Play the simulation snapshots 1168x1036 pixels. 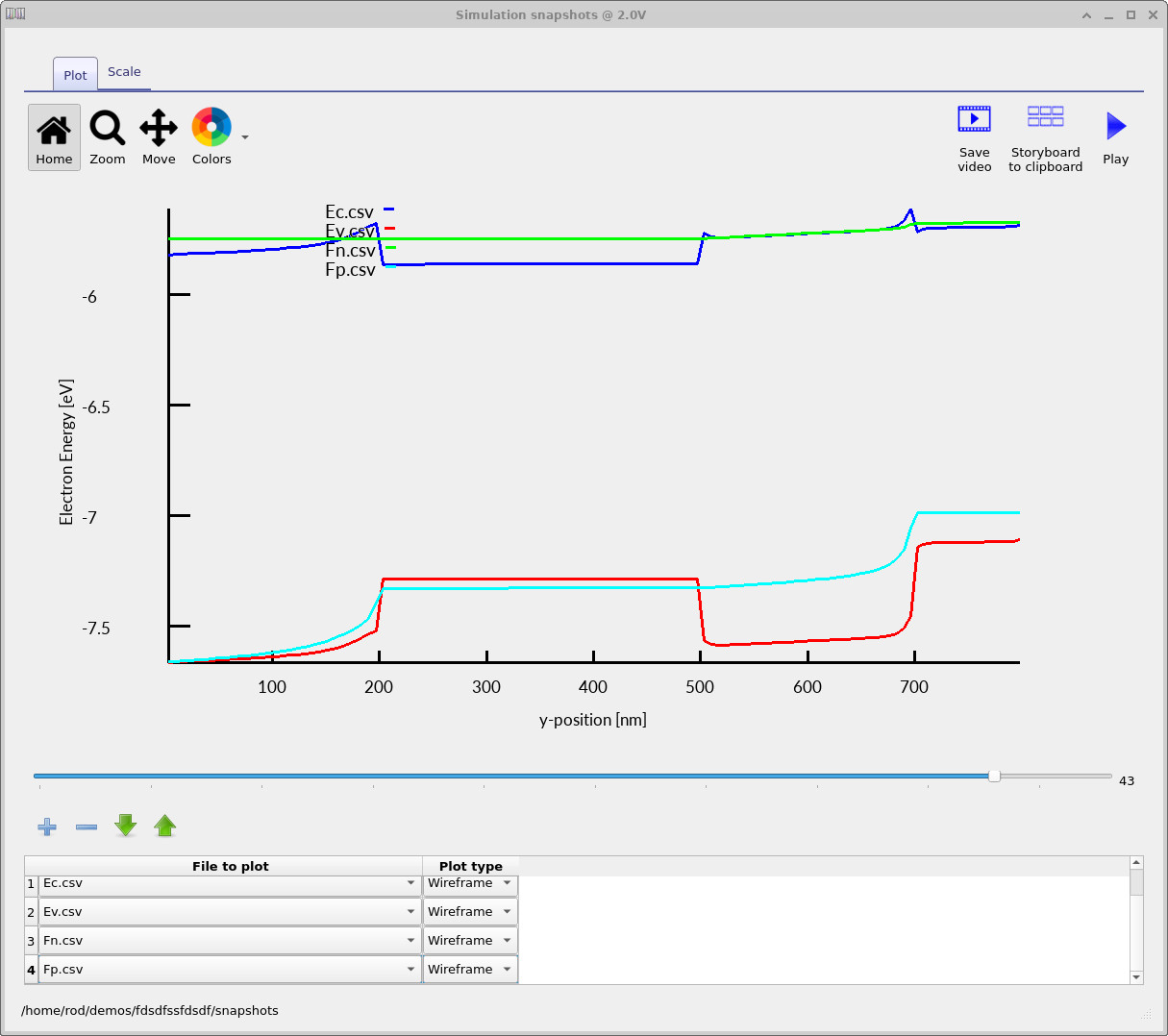click(1115, 139)
